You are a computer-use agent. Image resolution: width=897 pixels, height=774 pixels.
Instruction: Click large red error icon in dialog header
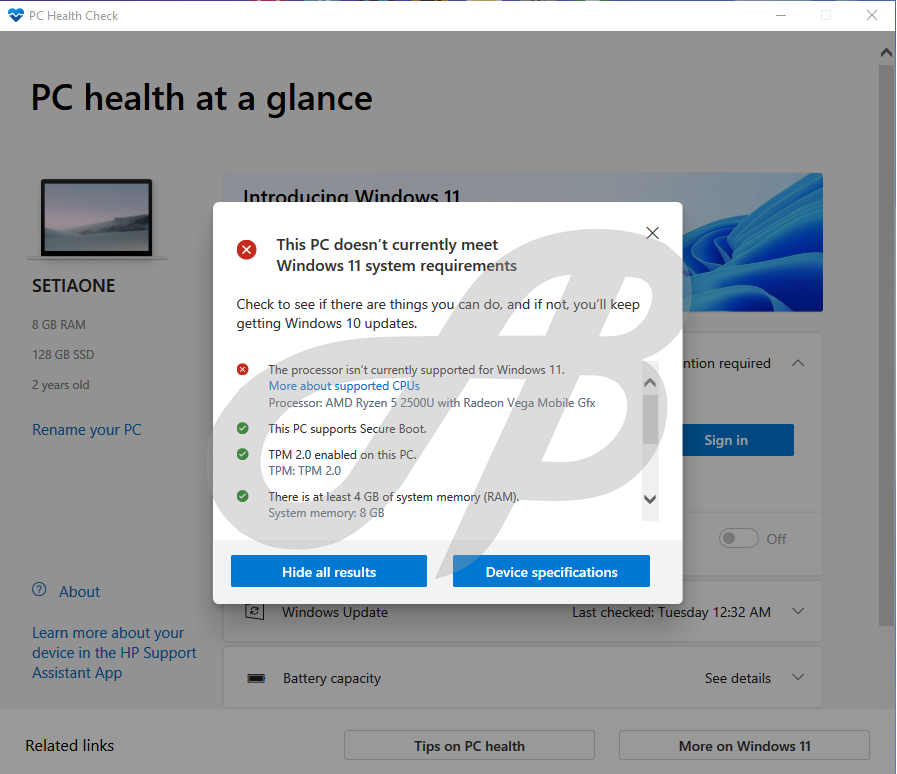(x=247, y=249)
